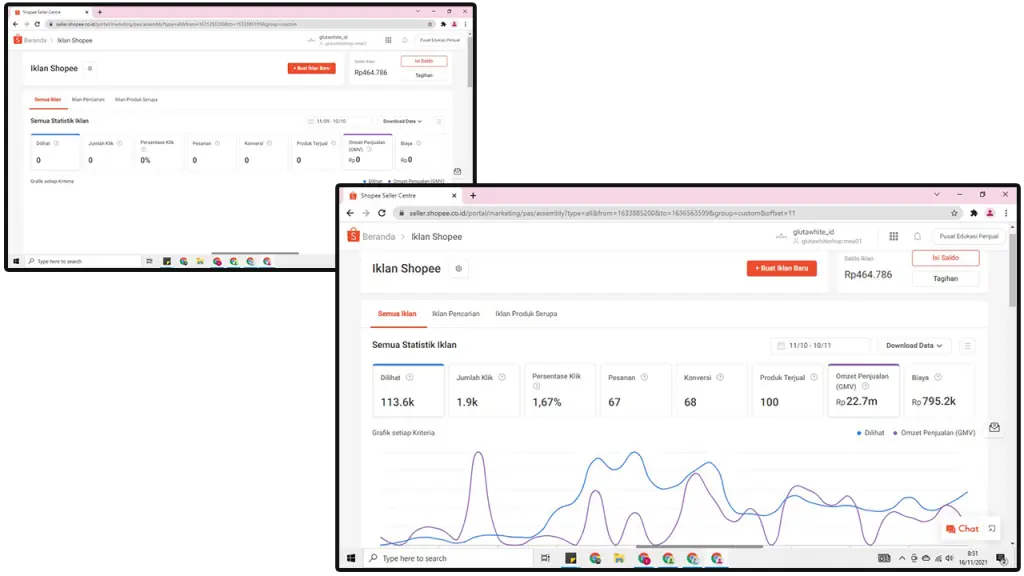Open apps grid icon in back window
Screen dimensions: 1024x576
pyautogui.click(x=388, y=40)
